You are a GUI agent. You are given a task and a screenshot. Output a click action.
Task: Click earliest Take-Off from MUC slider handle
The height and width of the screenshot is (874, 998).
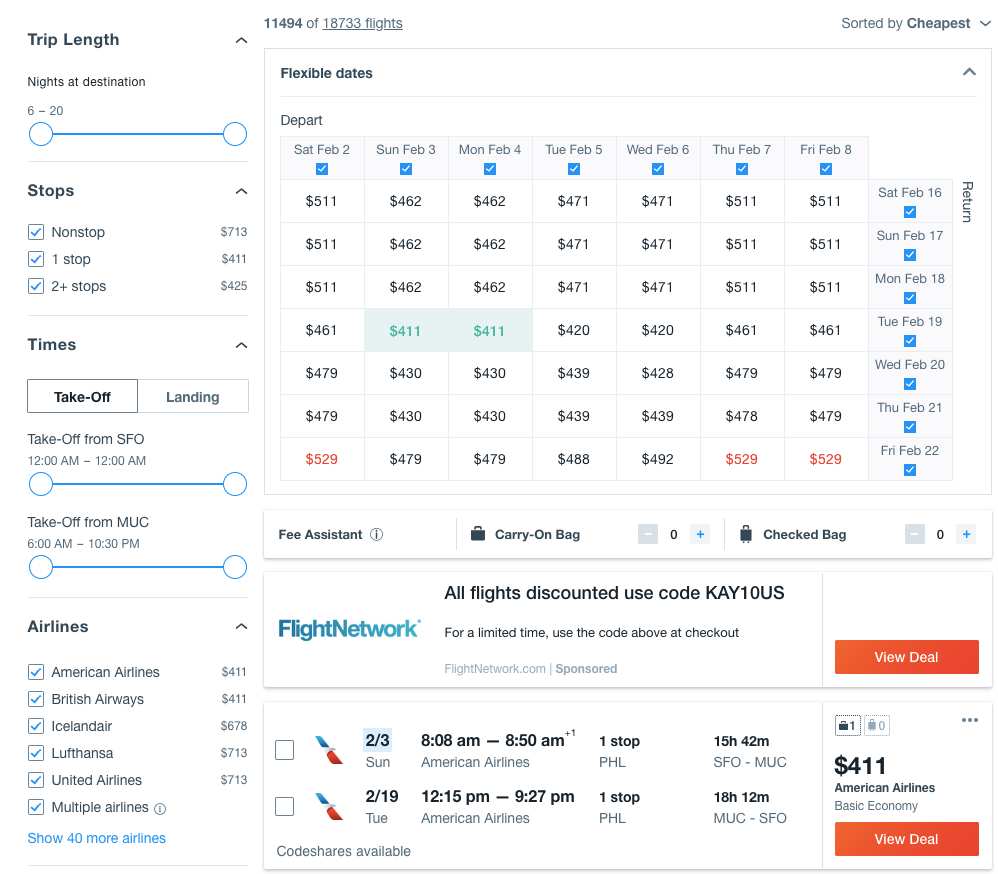(41, 567)
